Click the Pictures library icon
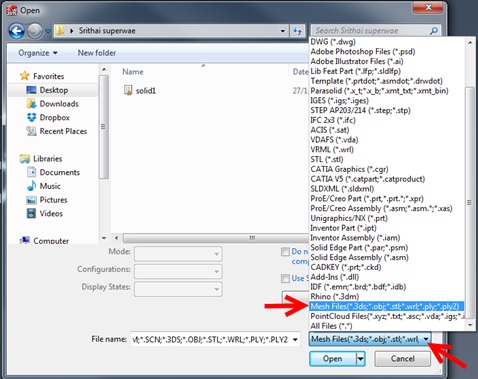478x379 pixels. click(x=31, y=200)
